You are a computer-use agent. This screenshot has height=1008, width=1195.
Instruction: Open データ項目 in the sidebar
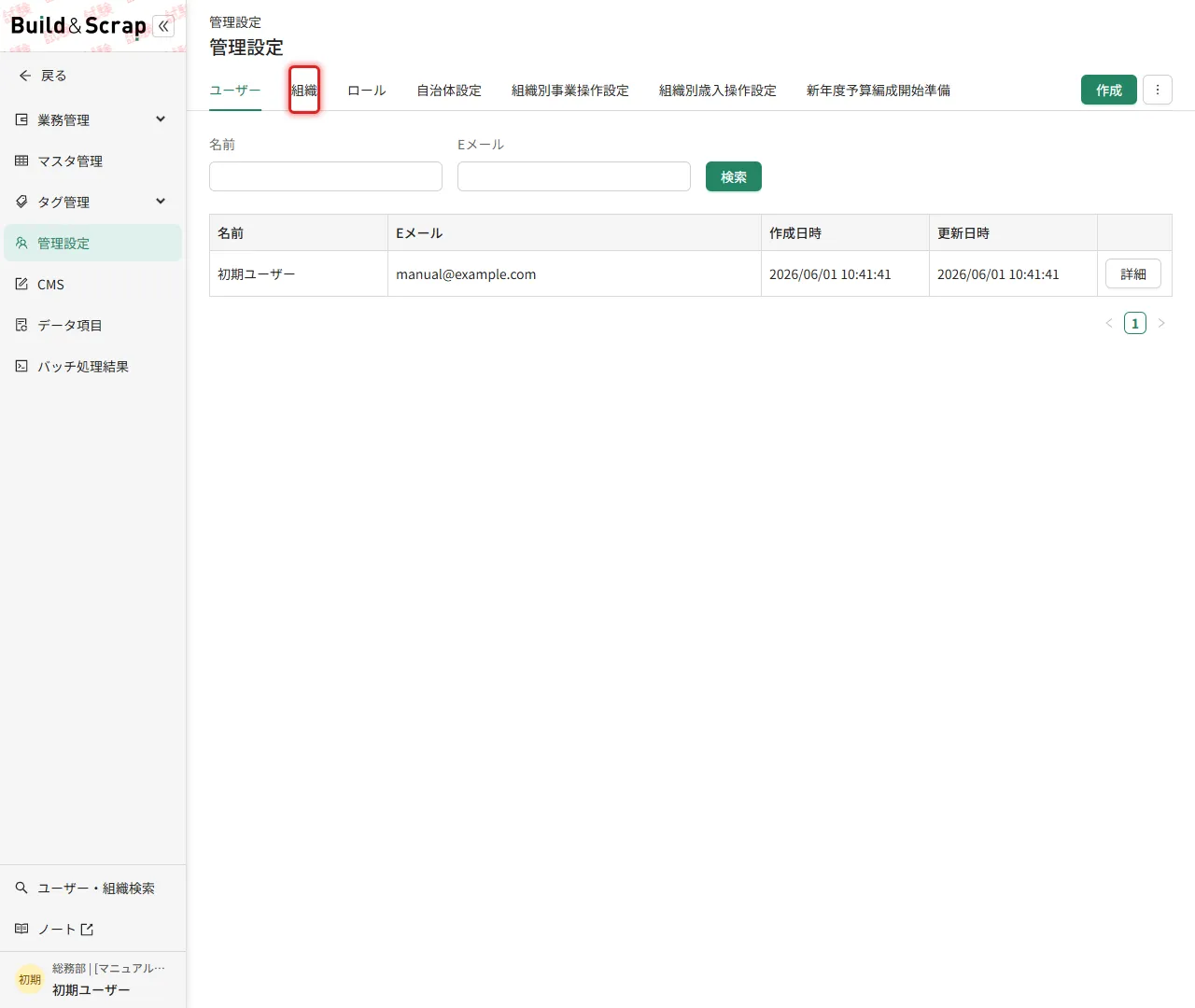pyautogui.click(x=92, y=325)
